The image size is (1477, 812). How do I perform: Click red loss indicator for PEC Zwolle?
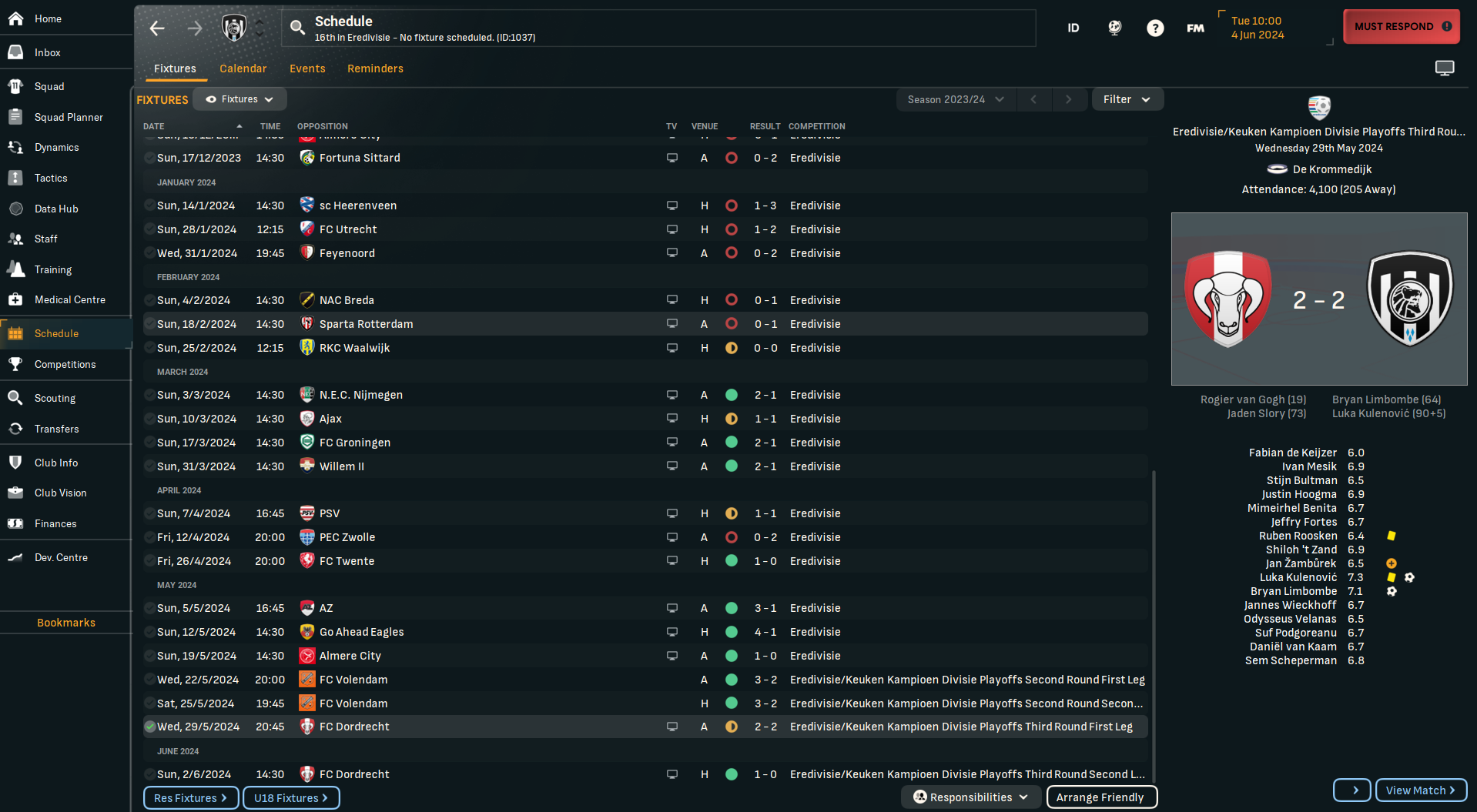pyautogui.click(x=732, y=537)
